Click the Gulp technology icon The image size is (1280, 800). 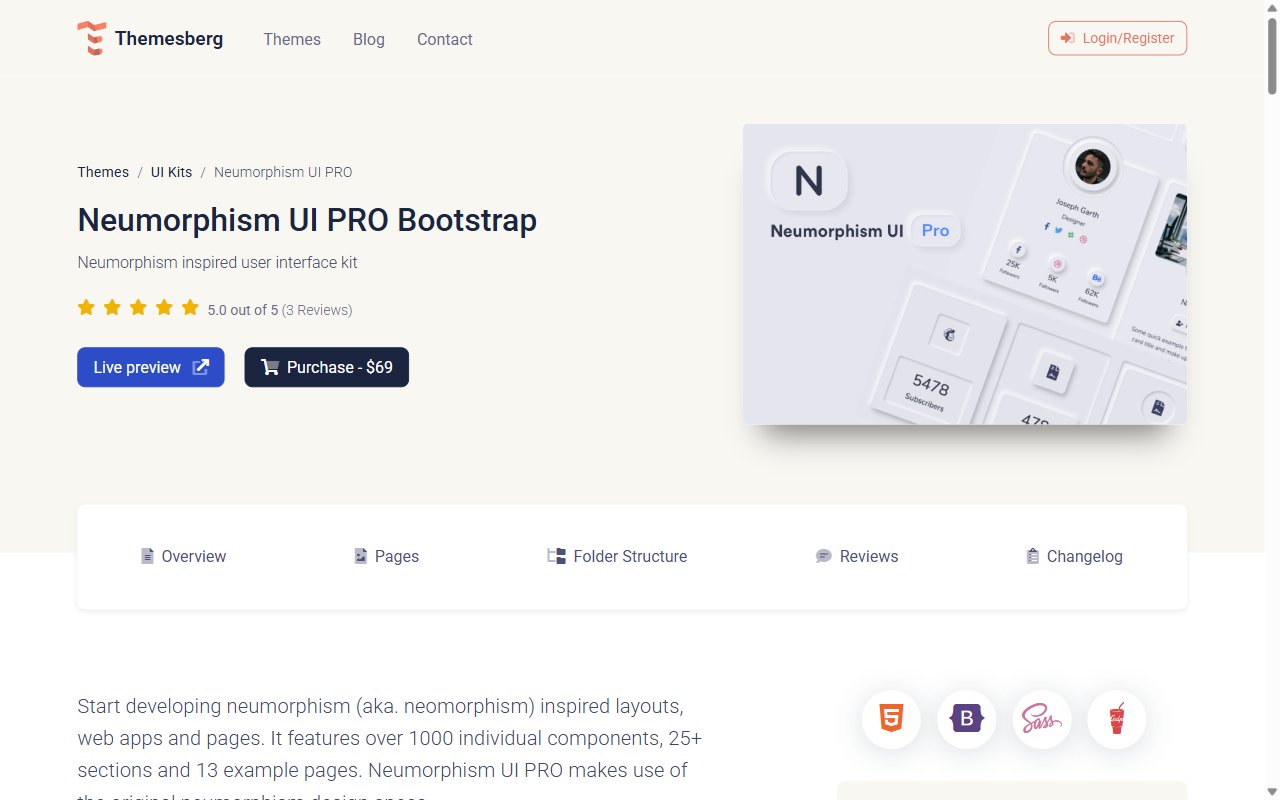coord(1117,719)
